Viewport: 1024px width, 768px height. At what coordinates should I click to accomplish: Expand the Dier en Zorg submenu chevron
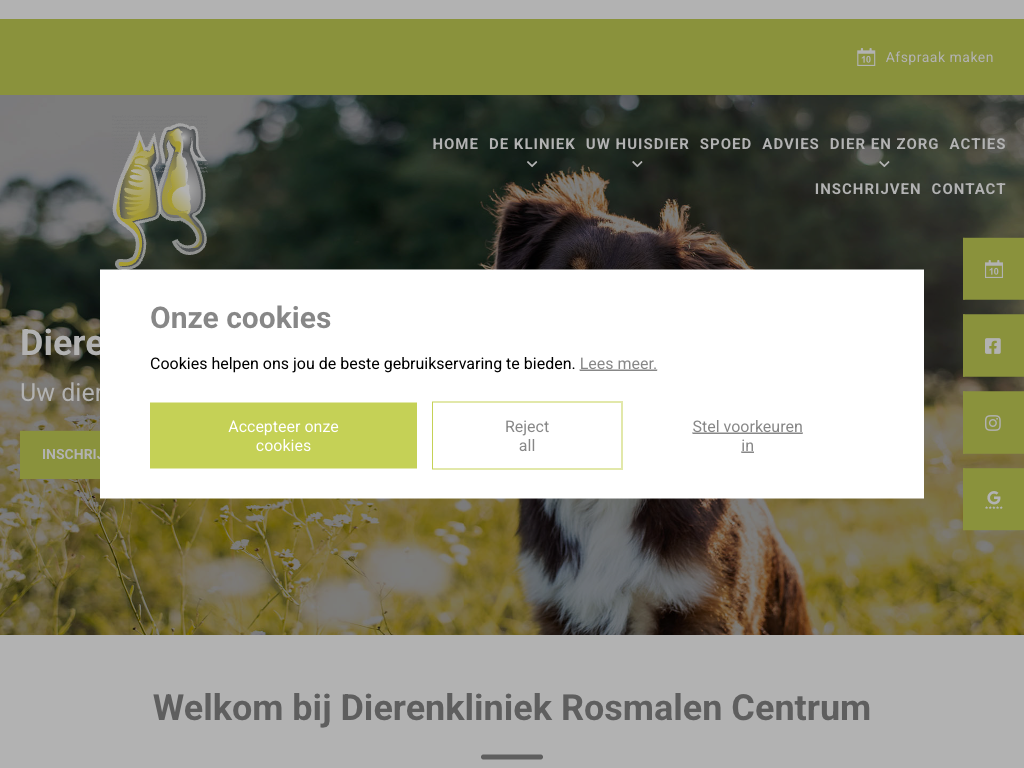(884, 165)
